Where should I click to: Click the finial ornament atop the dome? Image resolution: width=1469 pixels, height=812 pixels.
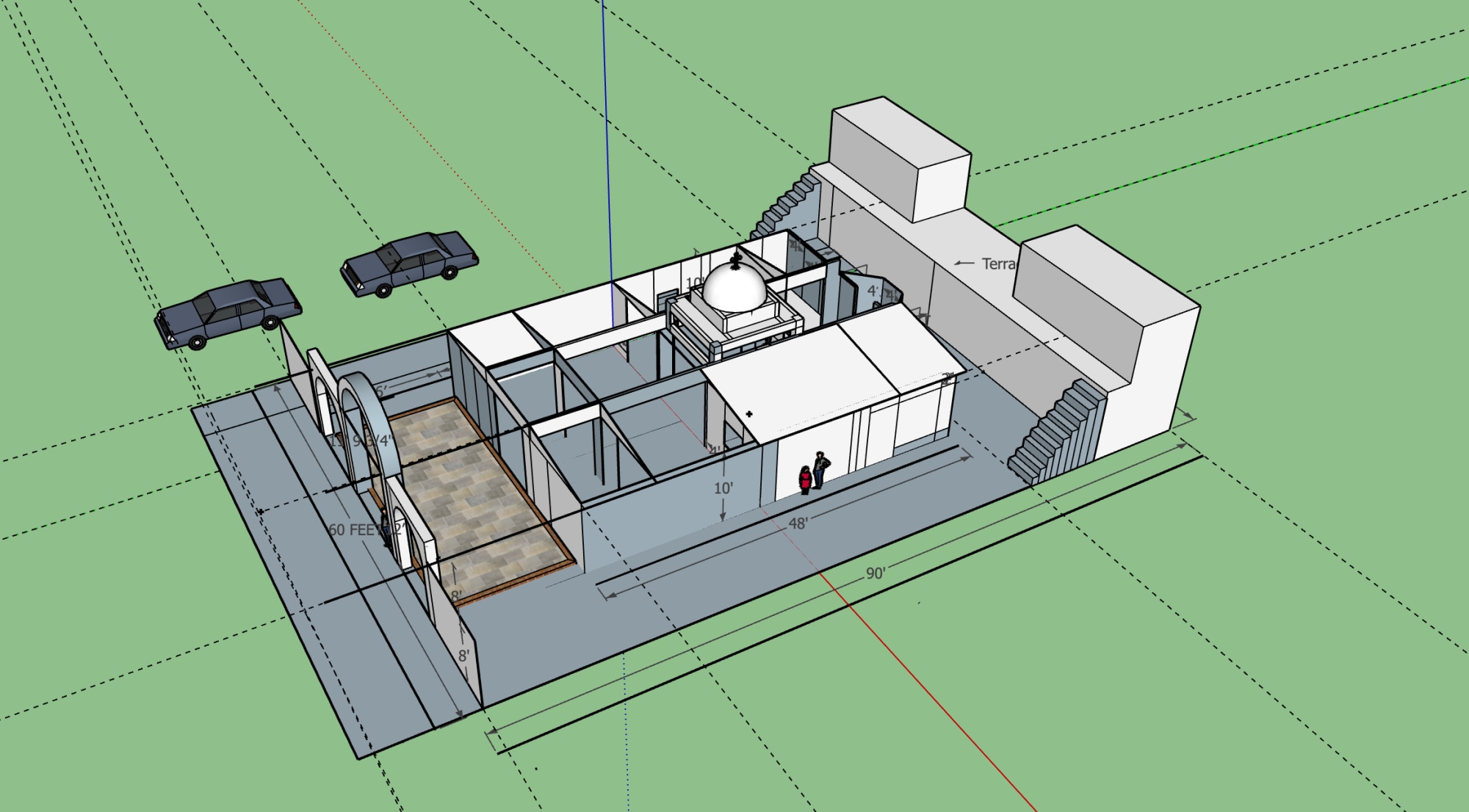[x=736, y=259]
